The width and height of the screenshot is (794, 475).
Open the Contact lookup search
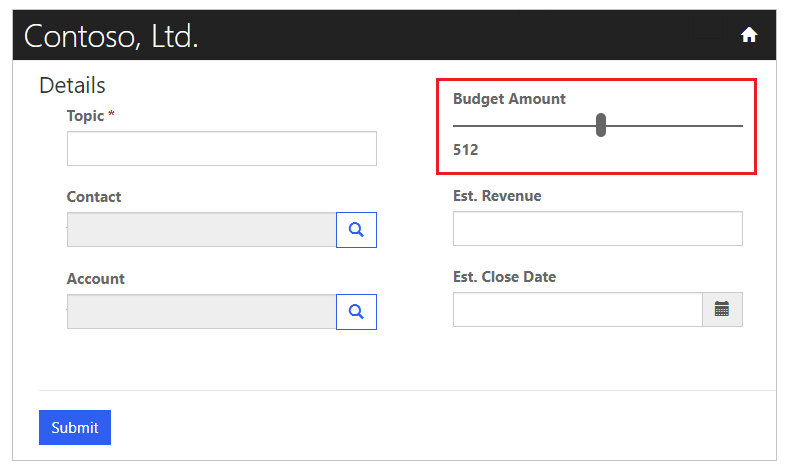coord(356,230)
